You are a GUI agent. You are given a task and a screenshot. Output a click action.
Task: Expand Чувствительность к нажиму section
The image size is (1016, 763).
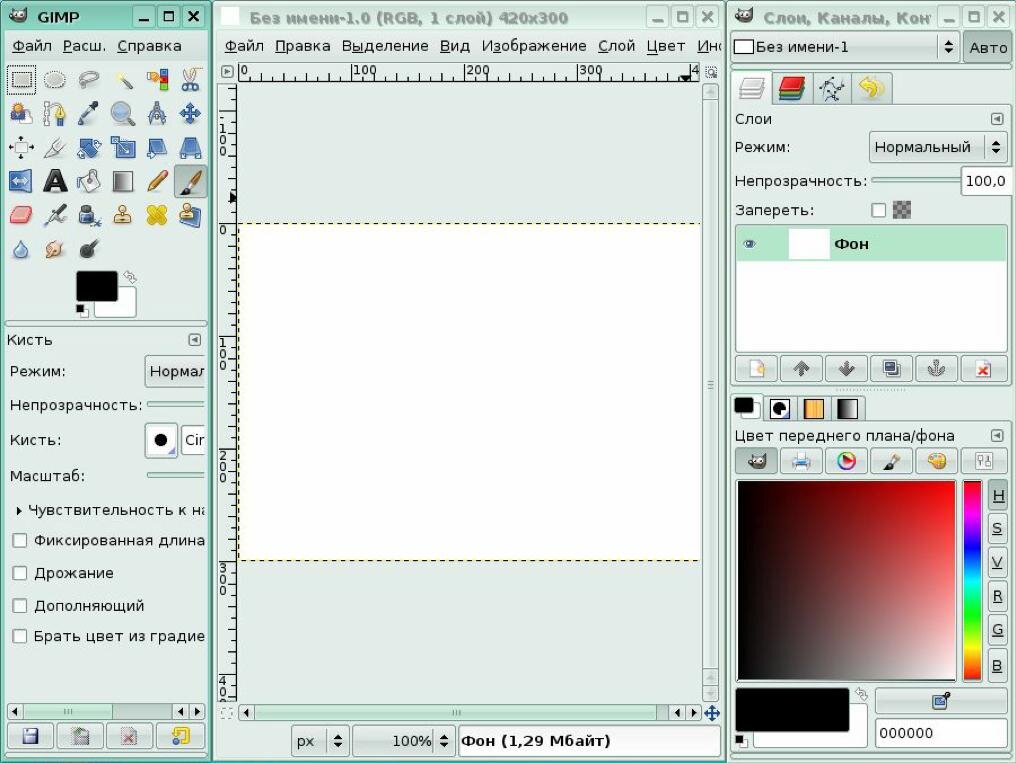19,510
